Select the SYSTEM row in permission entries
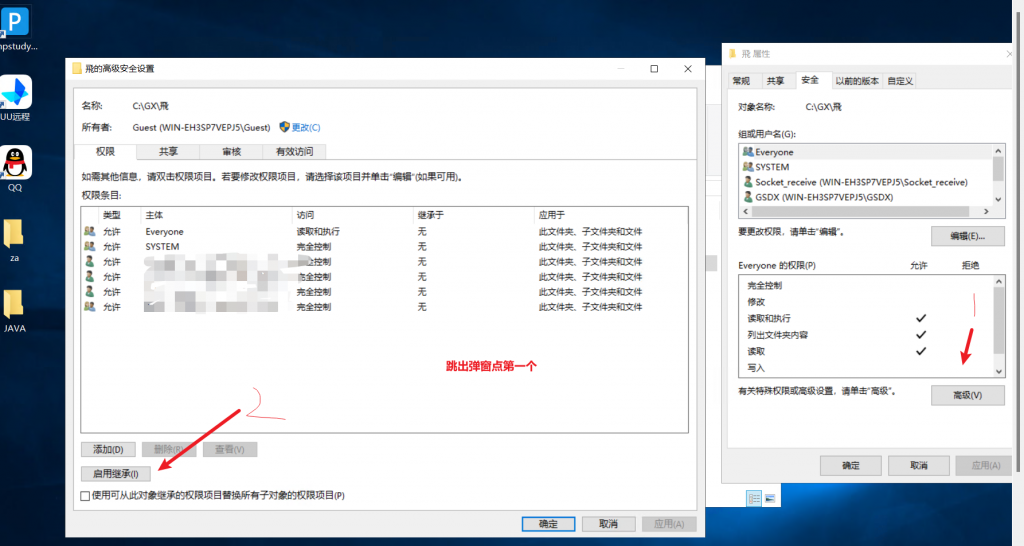Viewport: 1024px width, 546px height. 162,246
